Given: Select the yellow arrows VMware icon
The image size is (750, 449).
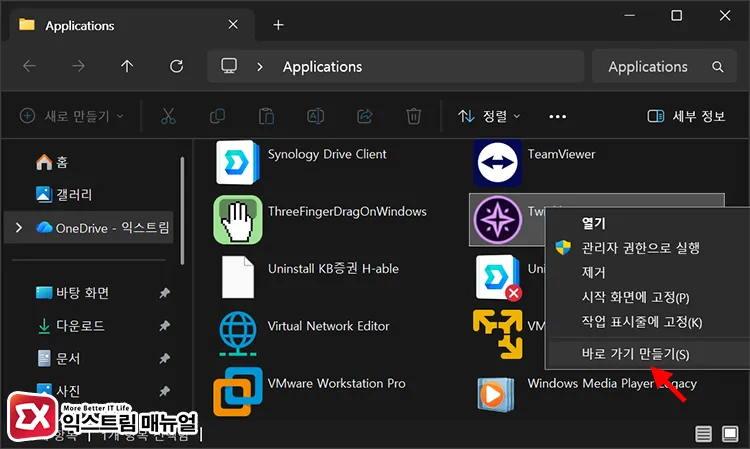Looking at the screenshot, I should pos(497,334).
